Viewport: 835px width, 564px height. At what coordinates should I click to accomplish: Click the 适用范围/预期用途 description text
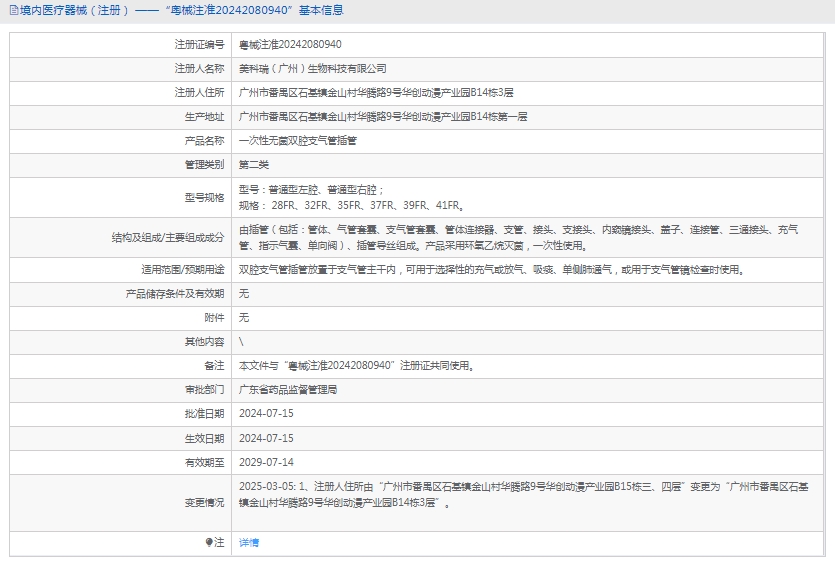tap(491, 269)
